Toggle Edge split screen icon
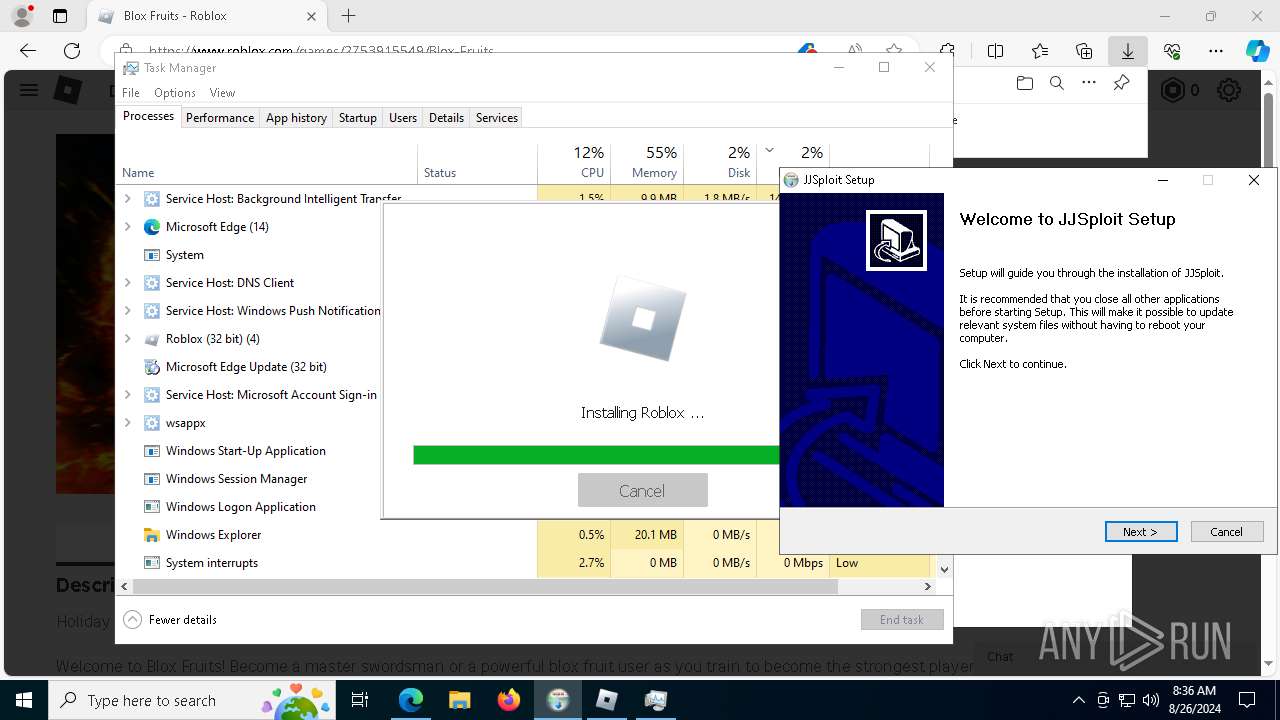1280x720 pixels. tap(995, 51)
